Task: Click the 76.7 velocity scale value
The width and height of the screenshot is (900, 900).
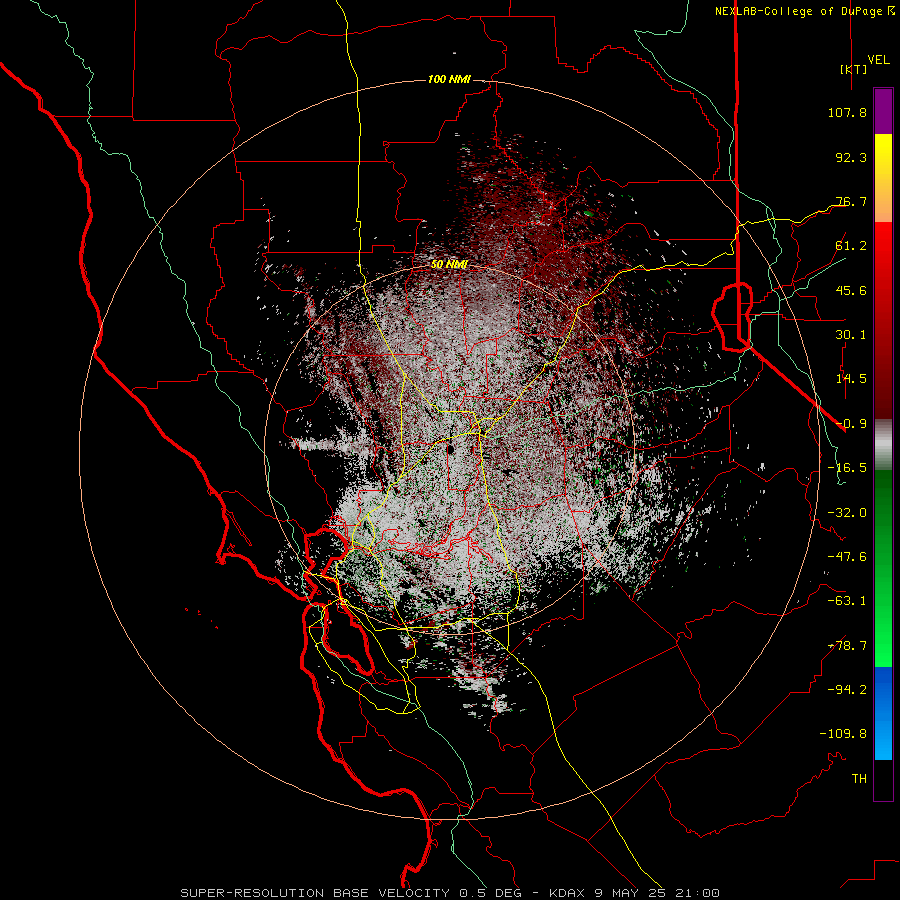Action: 851,201
